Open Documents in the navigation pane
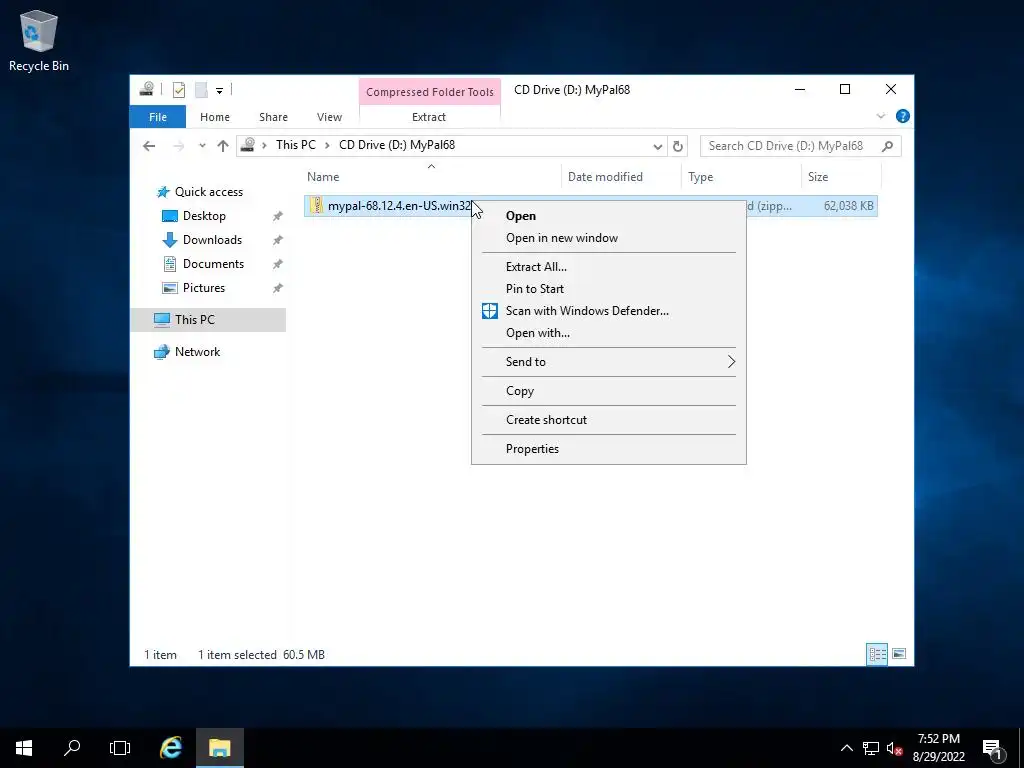 [x=213, y=264]
